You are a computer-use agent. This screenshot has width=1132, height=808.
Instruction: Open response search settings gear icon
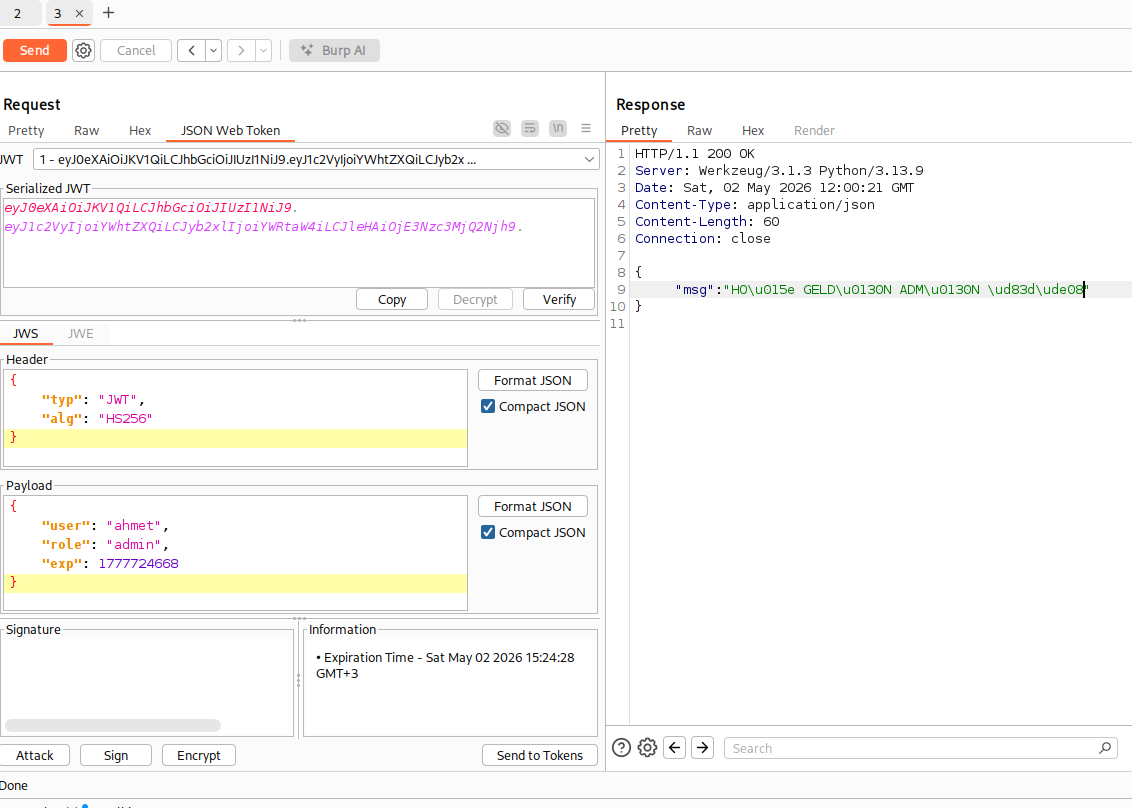click(x=648, y=748)
